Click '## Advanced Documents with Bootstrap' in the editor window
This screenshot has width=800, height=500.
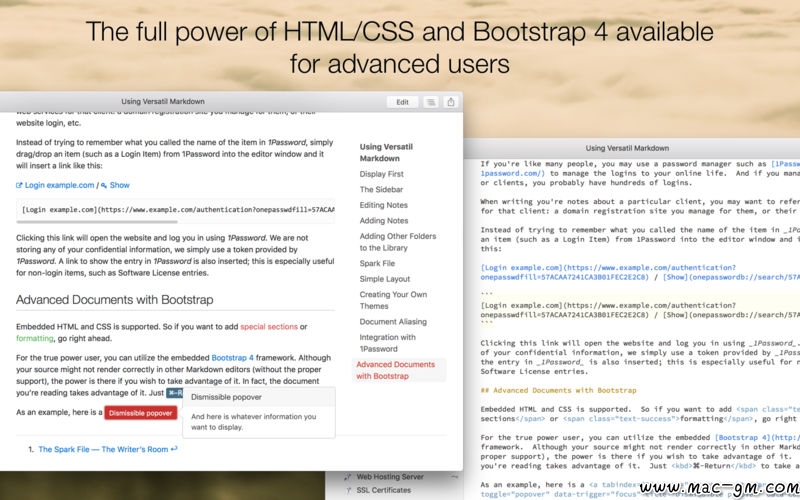(x=558, y=390)
